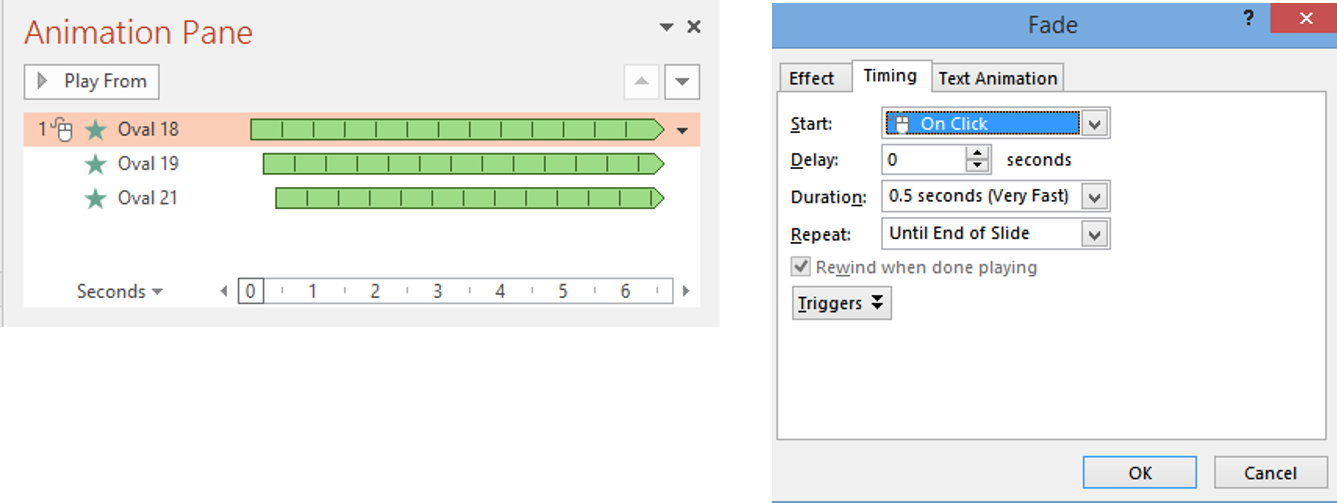Open the Start dropdown showing On Click
Screen dimensions: 1337x503
point(1095,124)
